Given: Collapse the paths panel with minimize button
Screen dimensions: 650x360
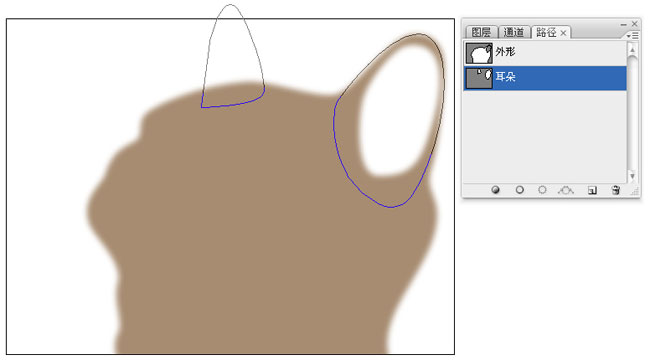Looking at the screenshot, I should (x=623, y=24).
